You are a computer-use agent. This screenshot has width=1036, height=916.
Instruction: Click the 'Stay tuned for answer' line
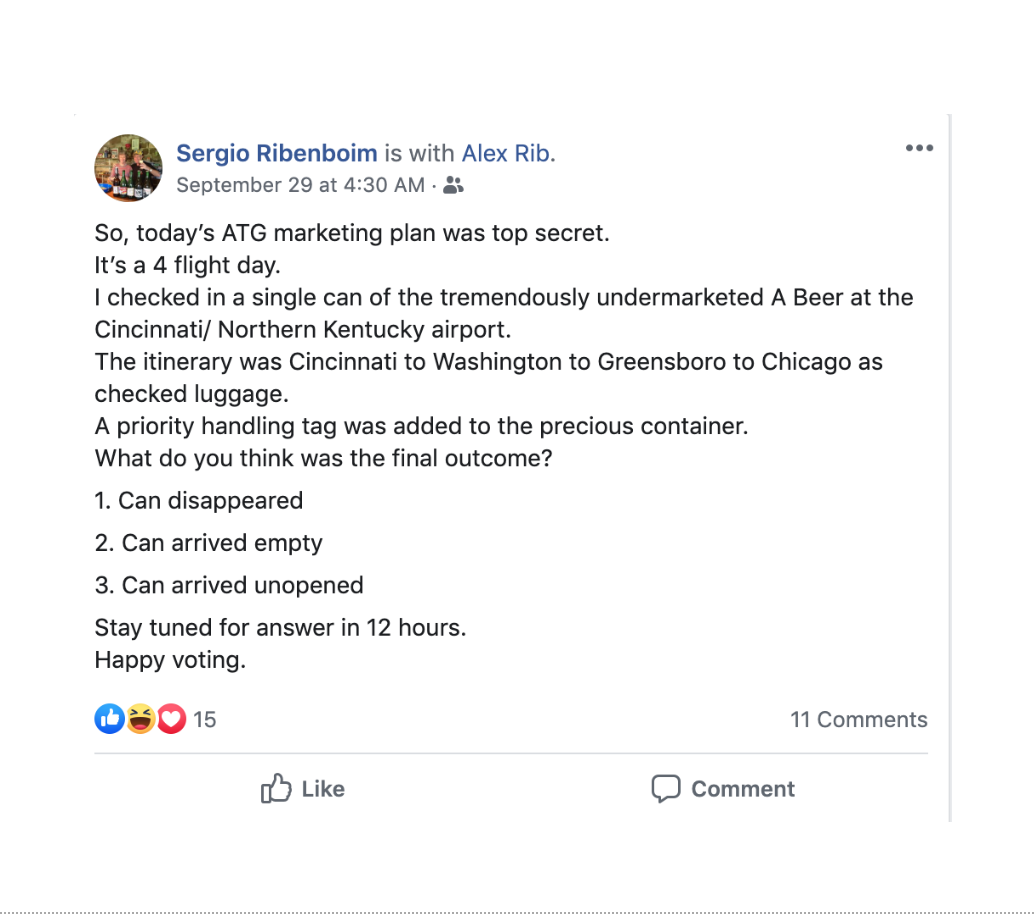click(x=280, y=628)
